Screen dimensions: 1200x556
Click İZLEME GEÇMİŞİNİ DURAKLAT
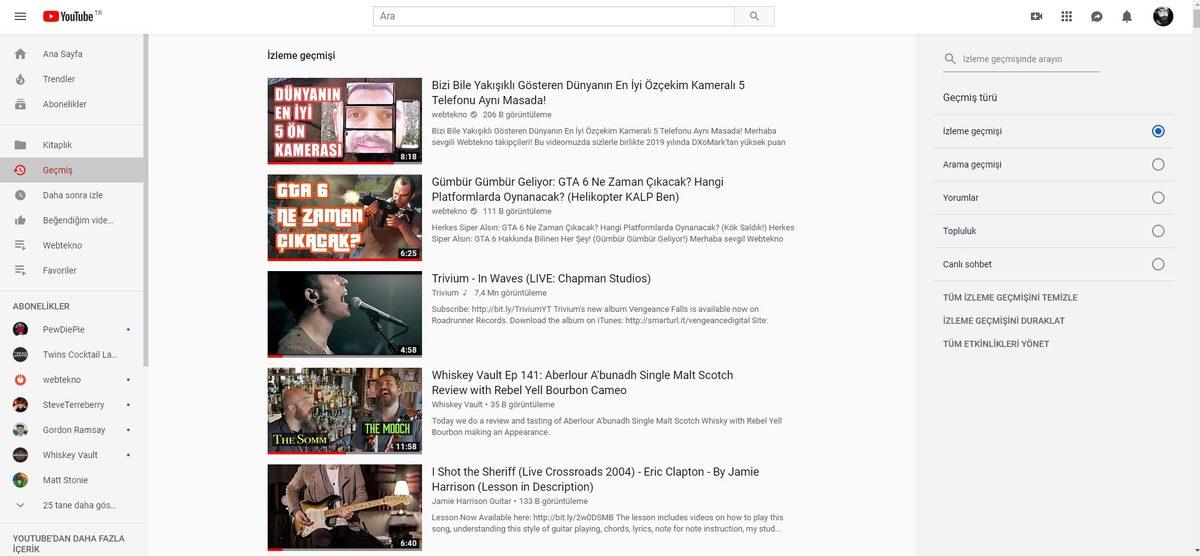click(x=1004, y=321)
